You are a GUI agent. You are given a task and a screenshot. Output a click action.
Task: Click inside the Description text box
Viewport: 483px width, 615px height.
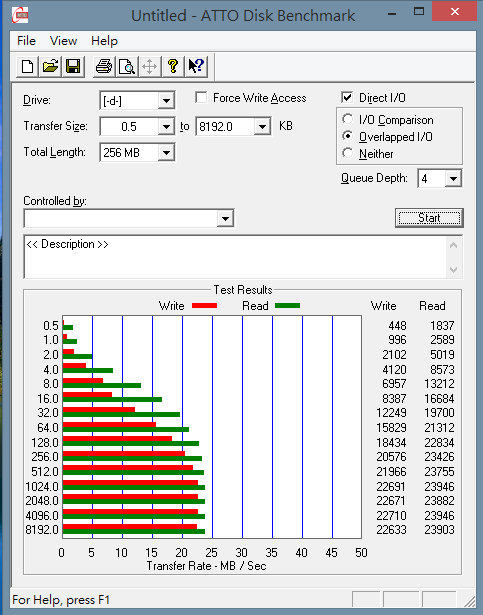[x=235, y=257]
